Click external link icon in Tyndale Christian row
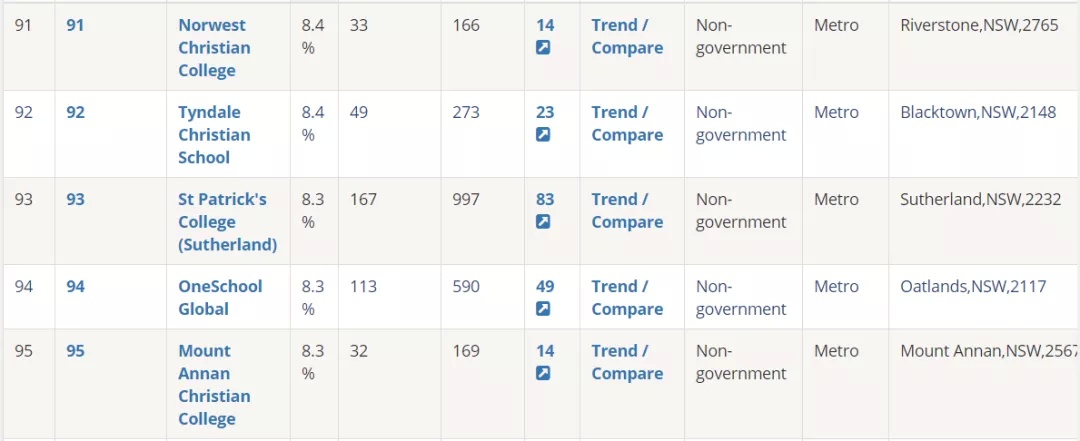 pyautogui.click(x=543, y=134)
